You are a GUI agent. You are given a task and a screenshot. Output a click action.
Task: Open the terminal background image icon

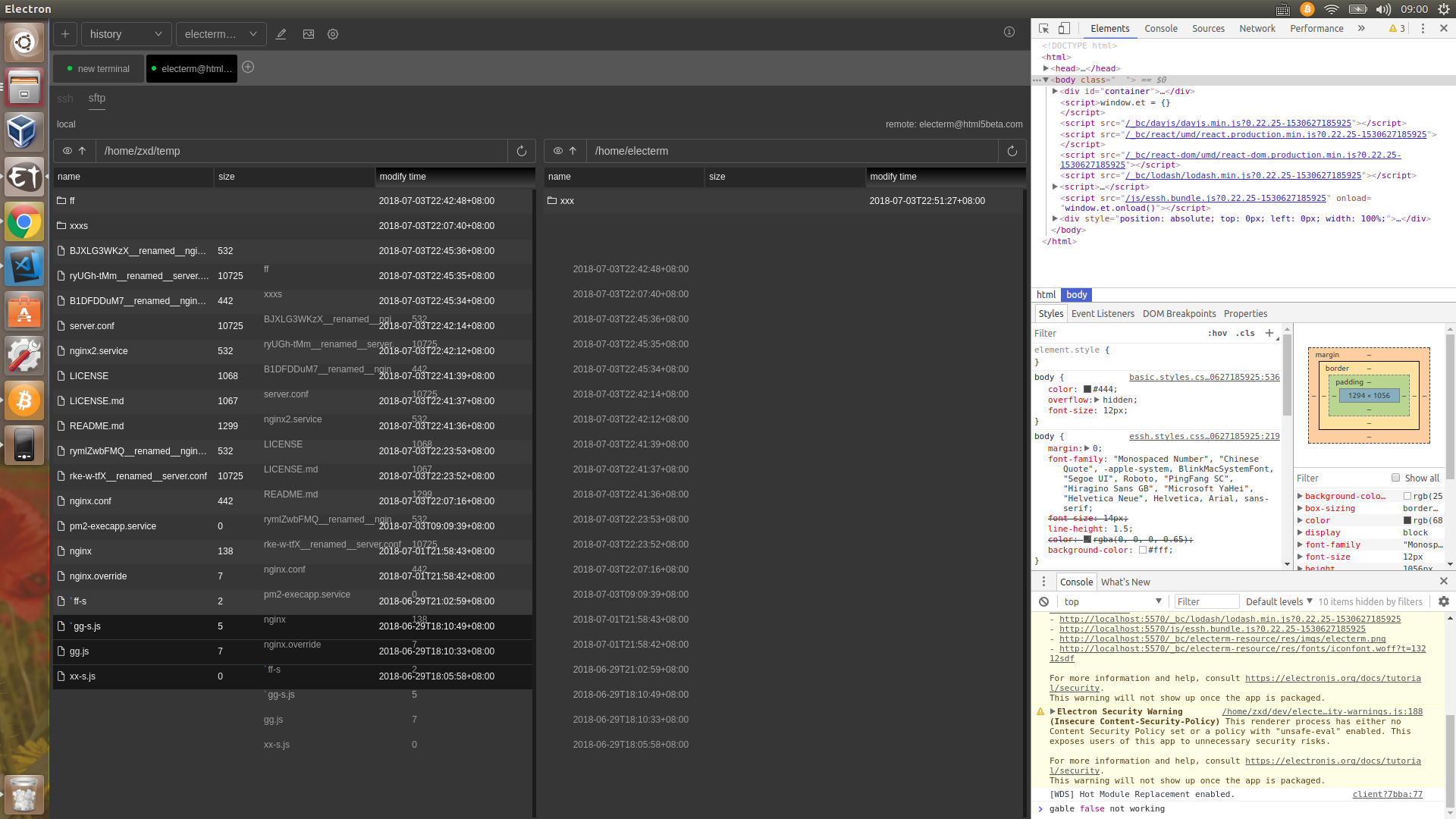[x=309, y=34]
